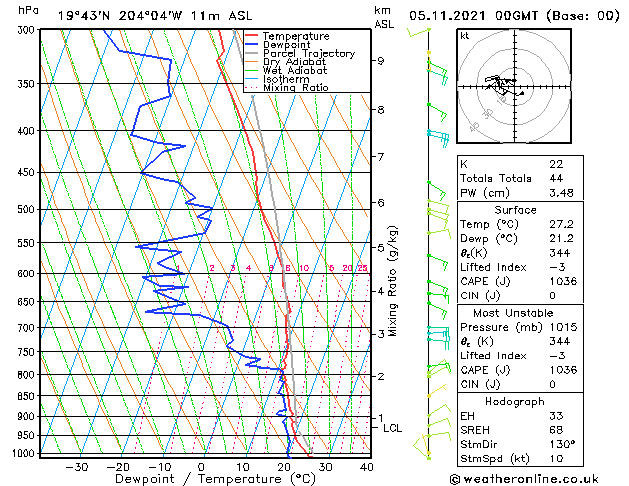Click the weatheronline.co.uk copyright text
Screen dimensions: 629x486
pos(524,479)
